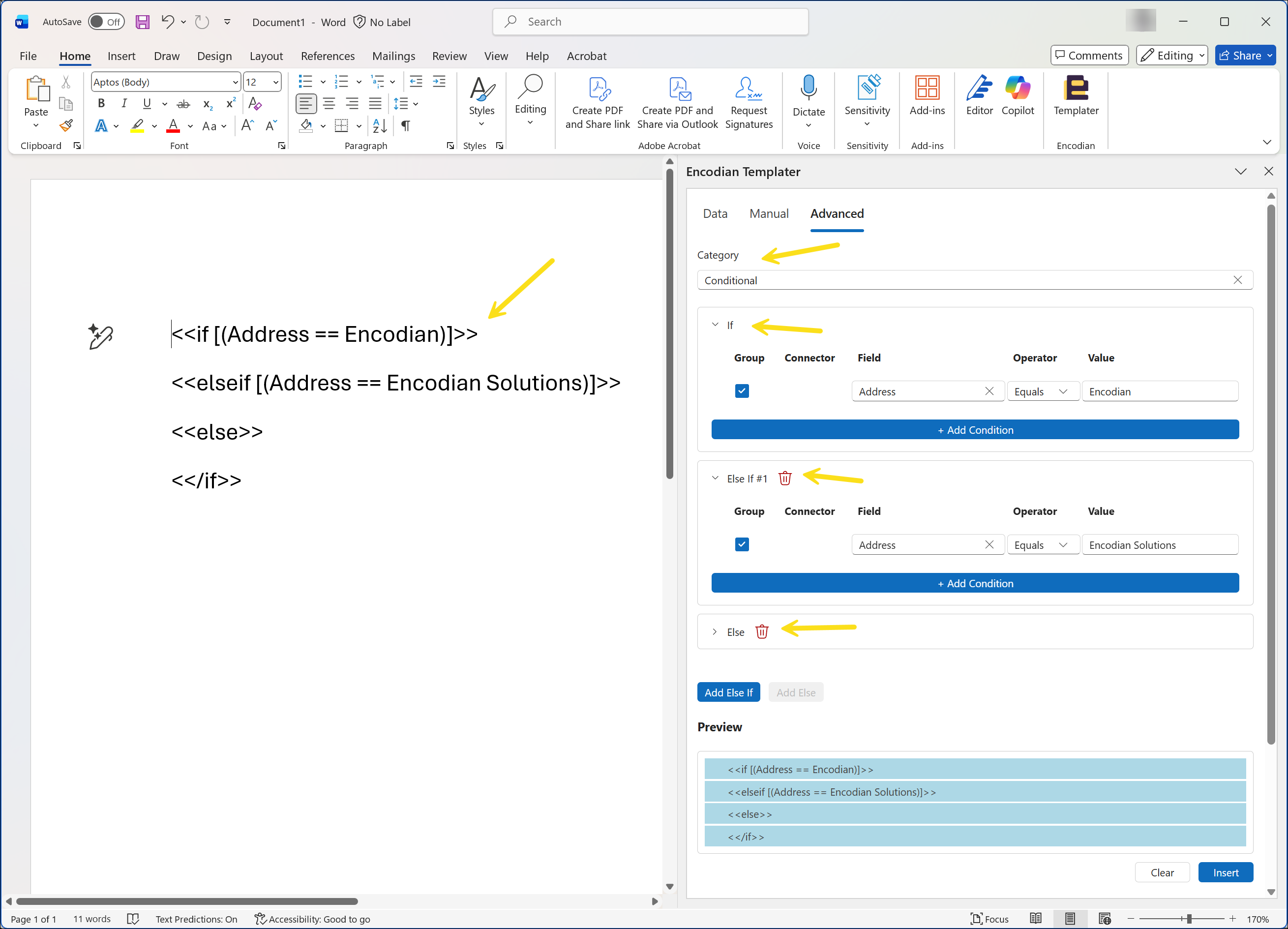Switch to Print Layout view
Image resolution: width=1288 pixels, height=929 pixels.
click(x=1070, y=919)
